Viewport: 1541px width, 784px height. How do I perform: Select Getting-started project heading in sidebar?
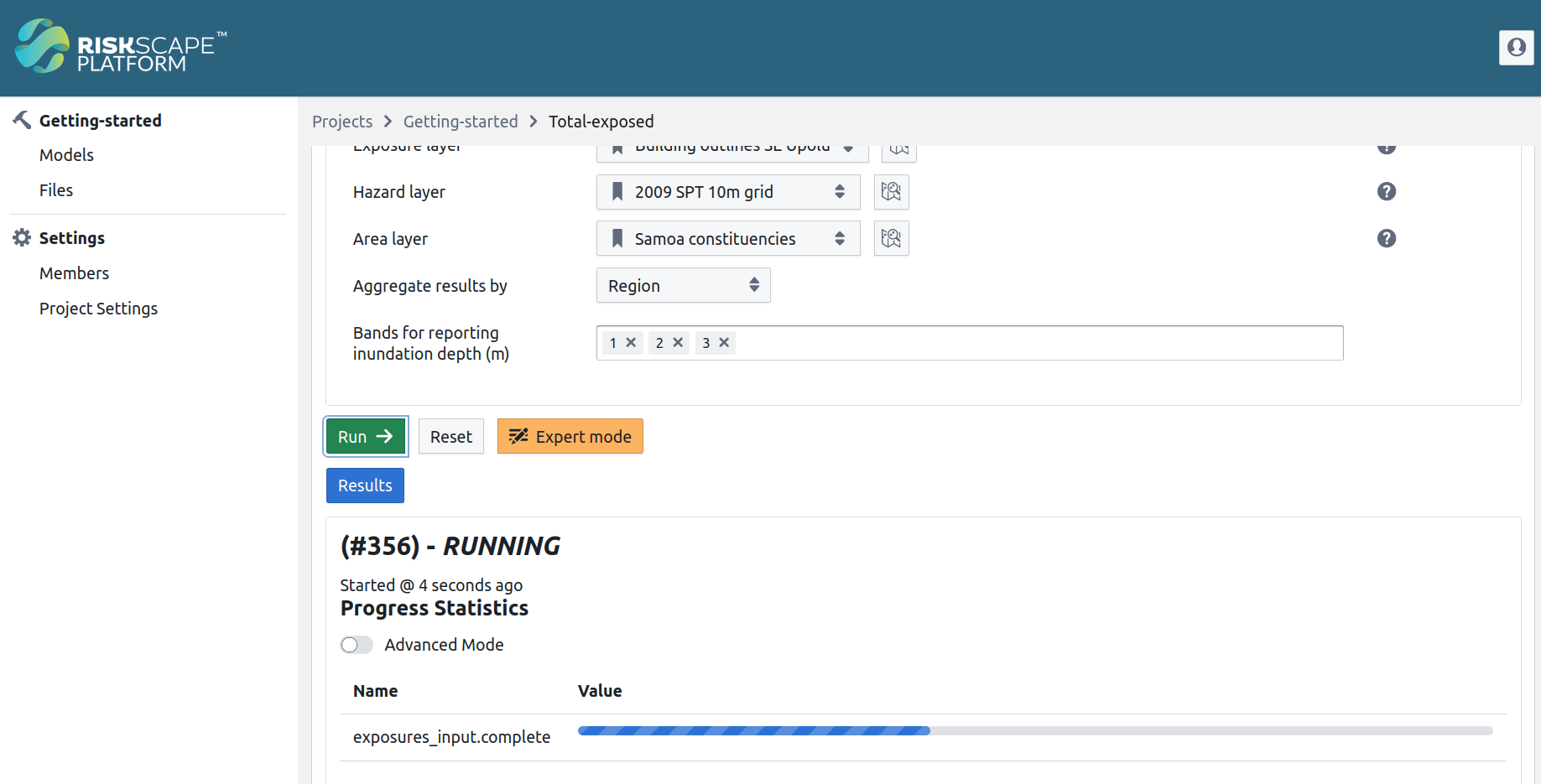pos(101,121)
